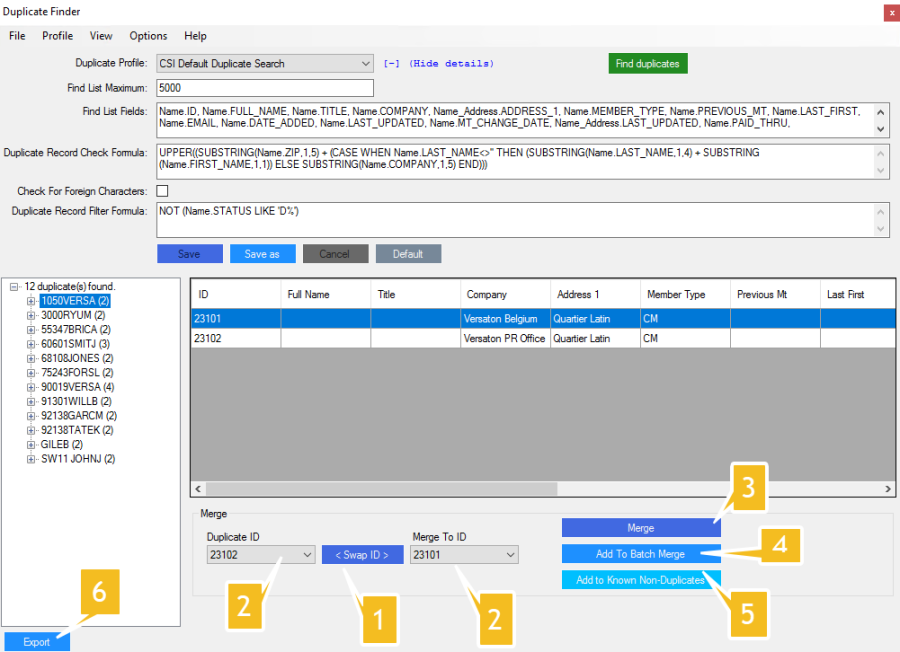Open the Duplicate Profile dropdown
Screen dimensions: 900x652
pyautogui.click(x=364, y=64)
